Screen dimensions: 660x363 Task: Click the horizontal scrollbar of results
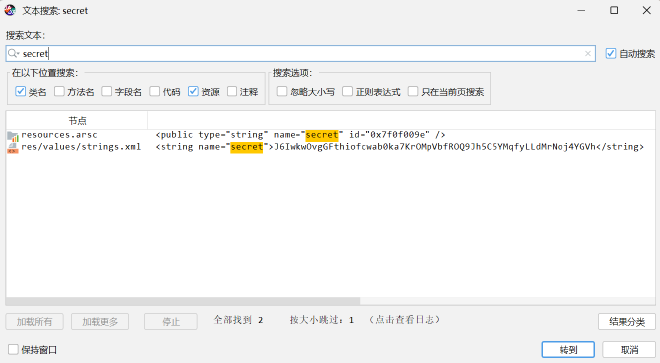pyautogui.click(x=183, y=301)
